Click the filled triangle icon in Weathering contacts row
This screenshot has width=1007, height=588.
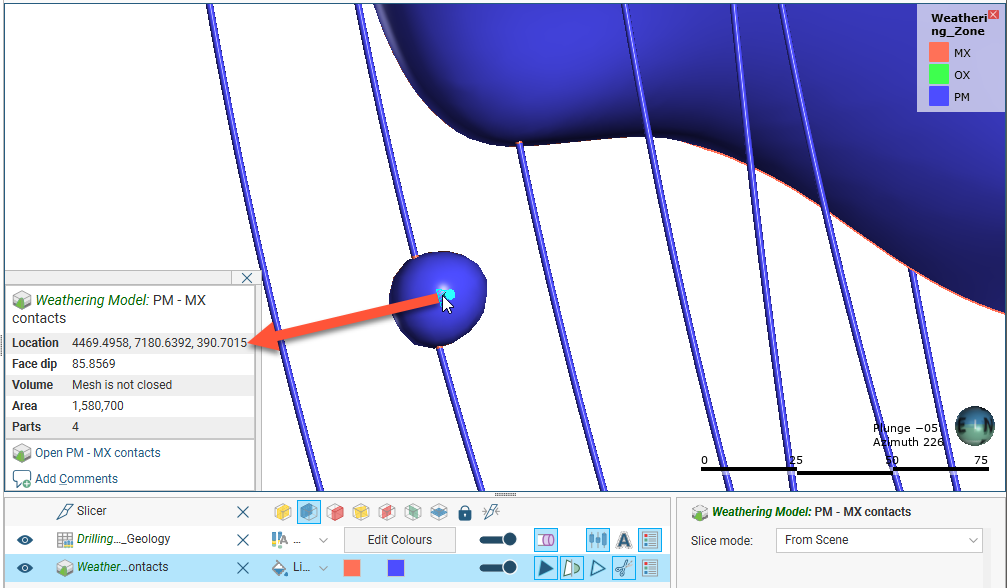(545, 568)
